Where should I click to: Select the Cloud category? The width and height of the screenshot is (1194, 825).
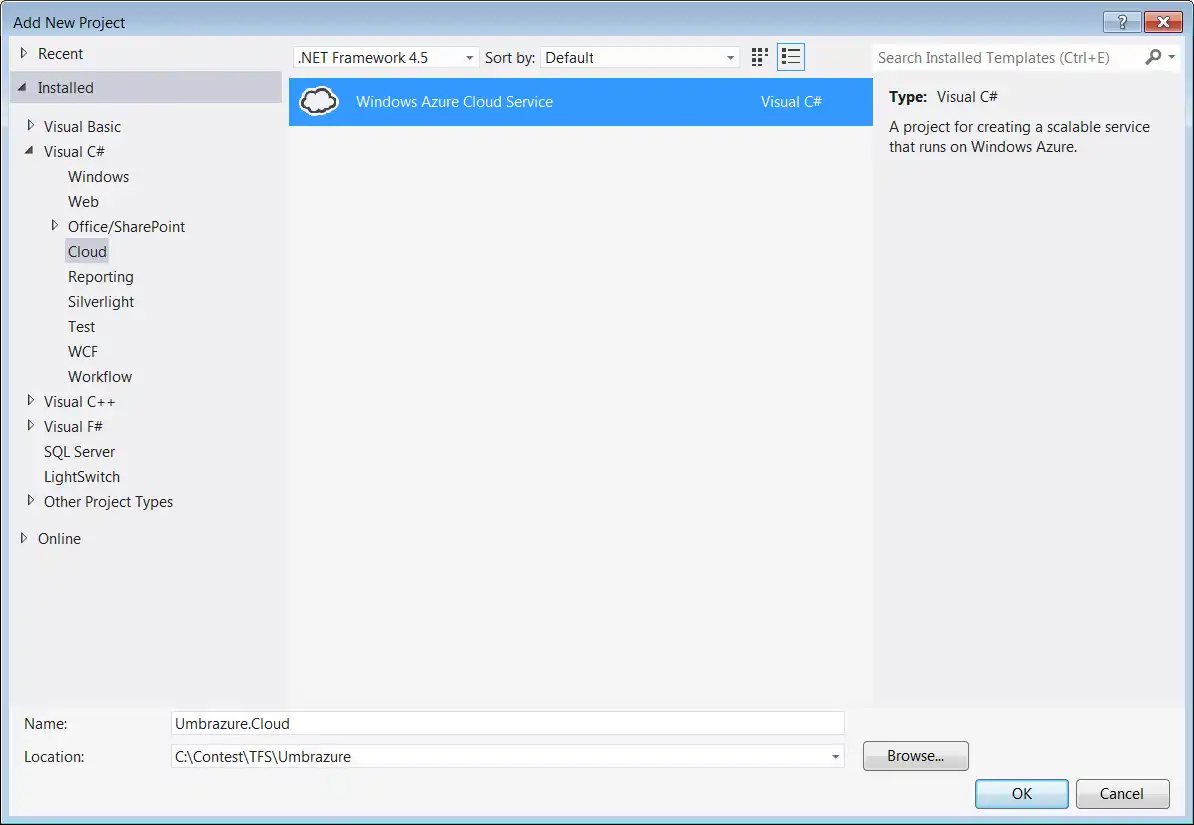tap(87, 251)
